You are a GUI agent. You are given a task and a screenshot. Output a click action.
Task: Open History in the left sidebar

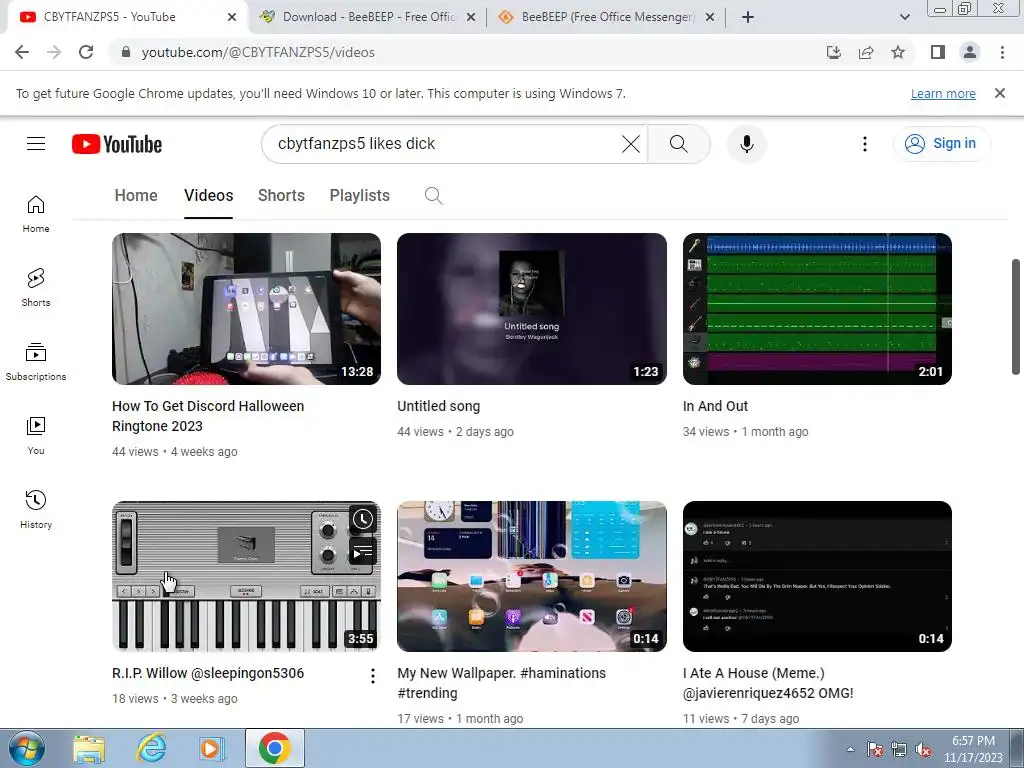[36, 509]
